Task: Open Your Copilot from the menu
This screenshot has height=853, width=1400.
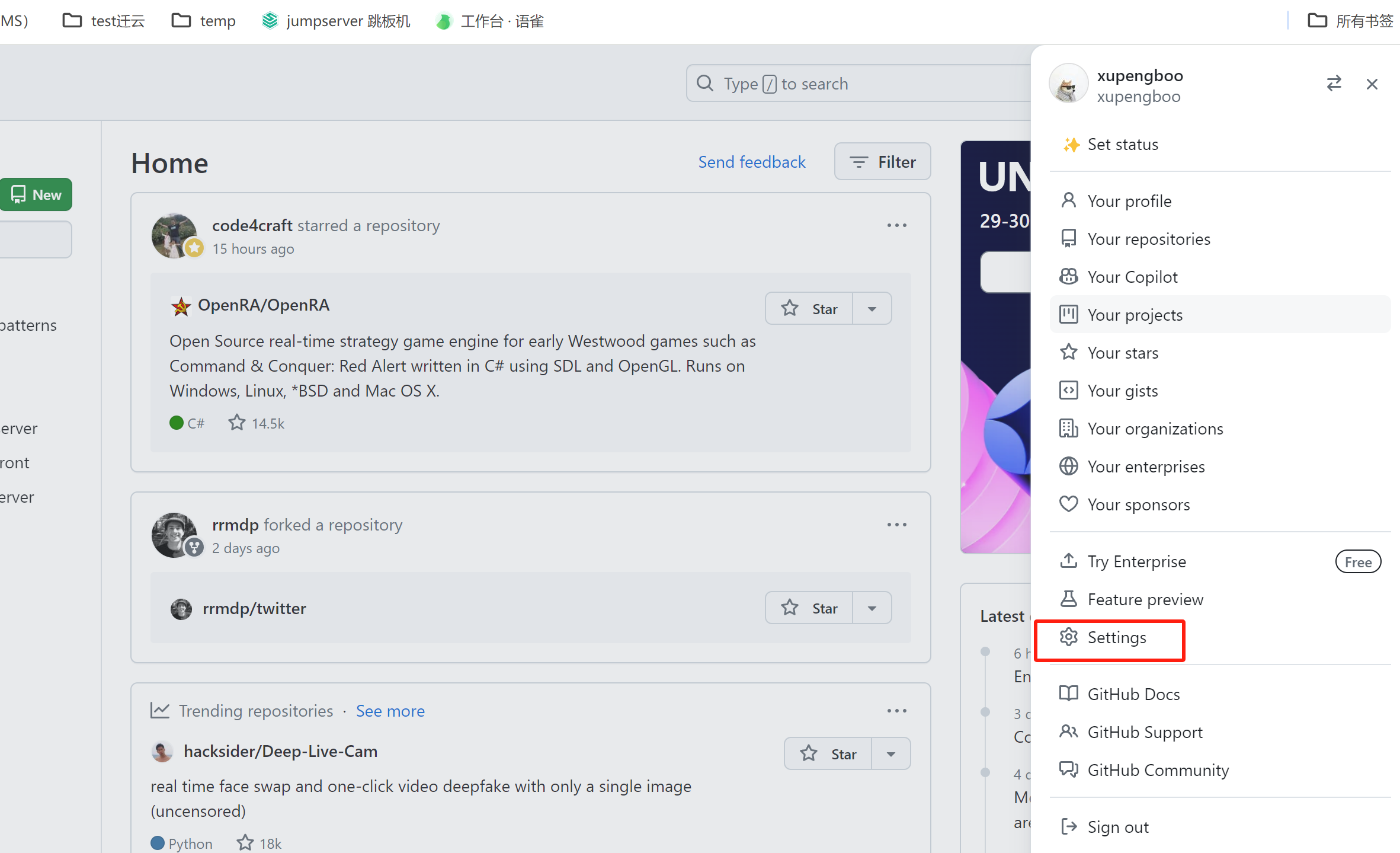Action: point(1132,277)
